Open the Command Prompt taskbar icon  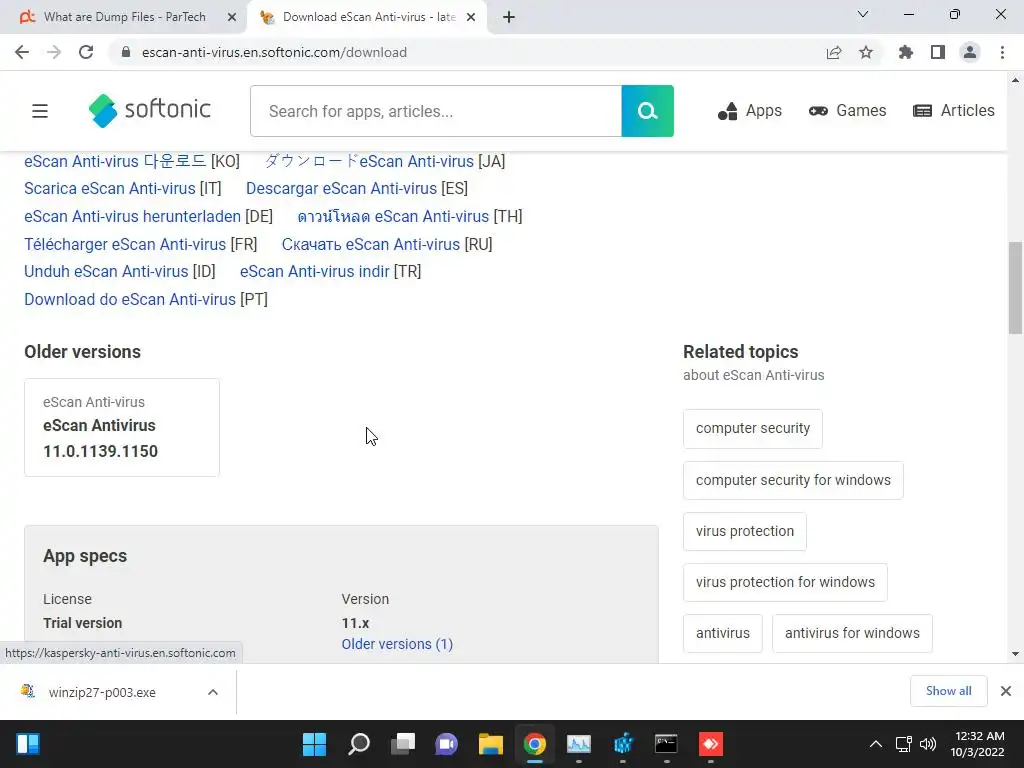(x=666, y=744)
